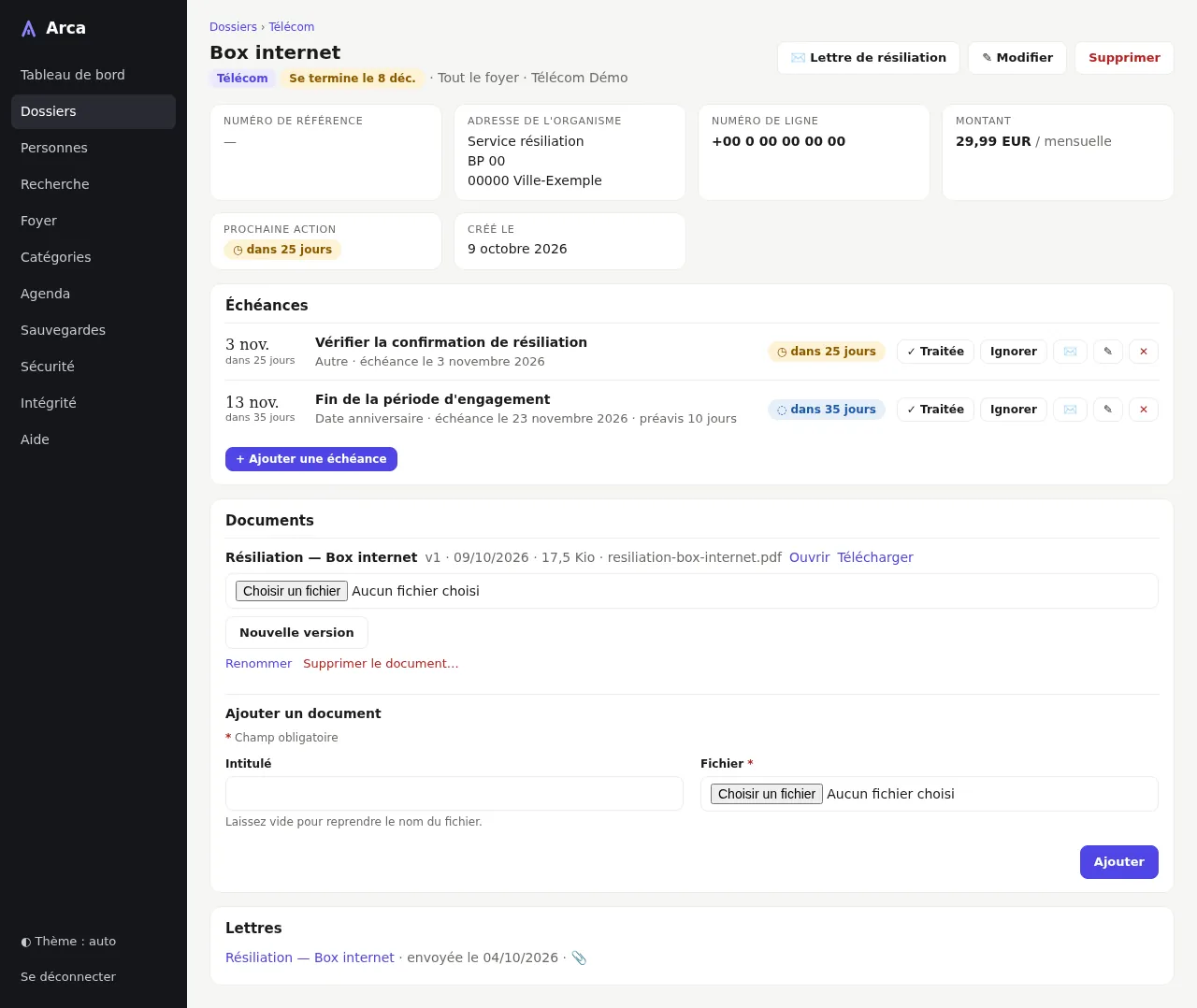The image size is (1197, 1008).
Task: Open the Télécharger link for the PDF
Action: coord(875,557)
